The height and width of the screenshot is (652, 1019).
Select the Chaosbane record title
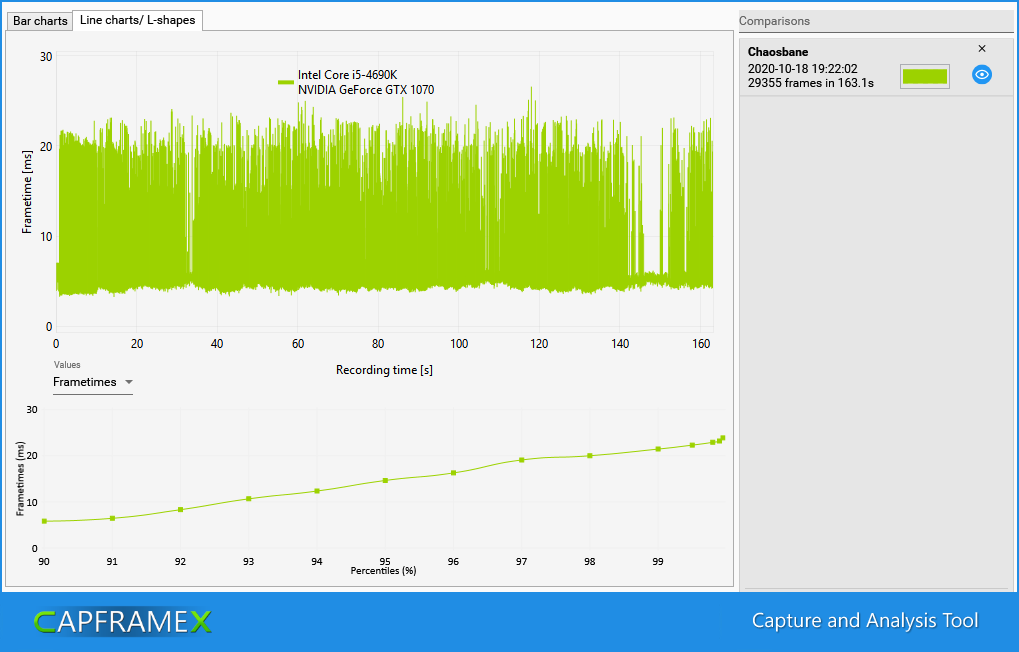tap(778, 52)
